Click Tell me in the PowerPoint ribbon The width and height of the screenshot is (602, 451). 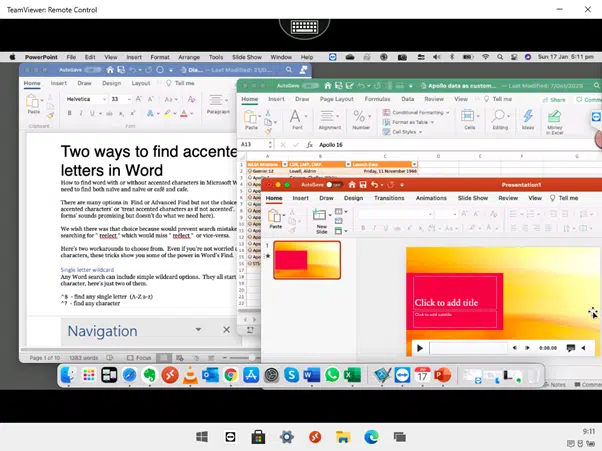tap(564, 198)
